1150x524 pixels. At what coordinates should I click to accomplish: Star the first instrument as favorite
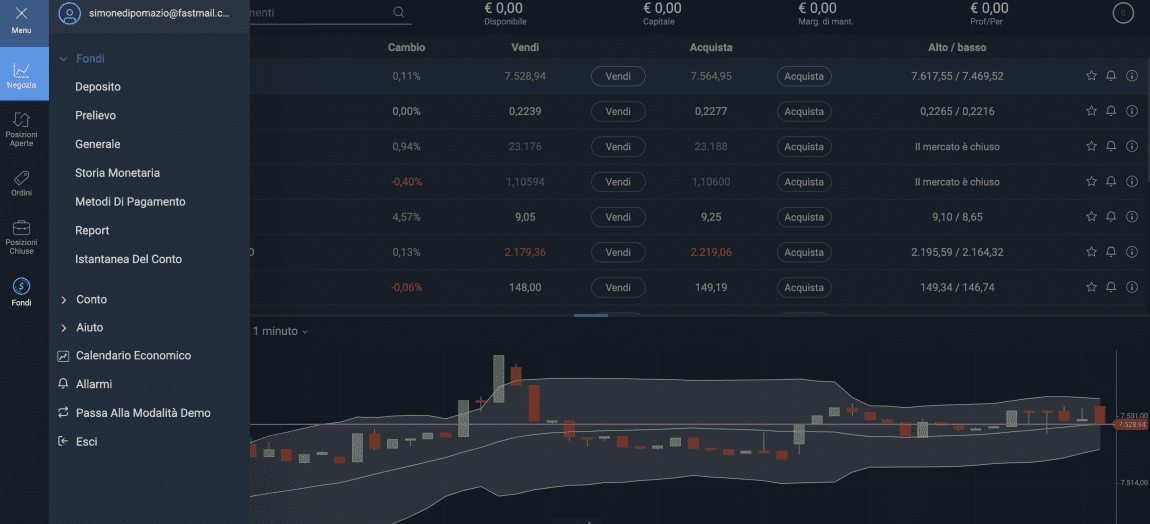[1091, 76]
